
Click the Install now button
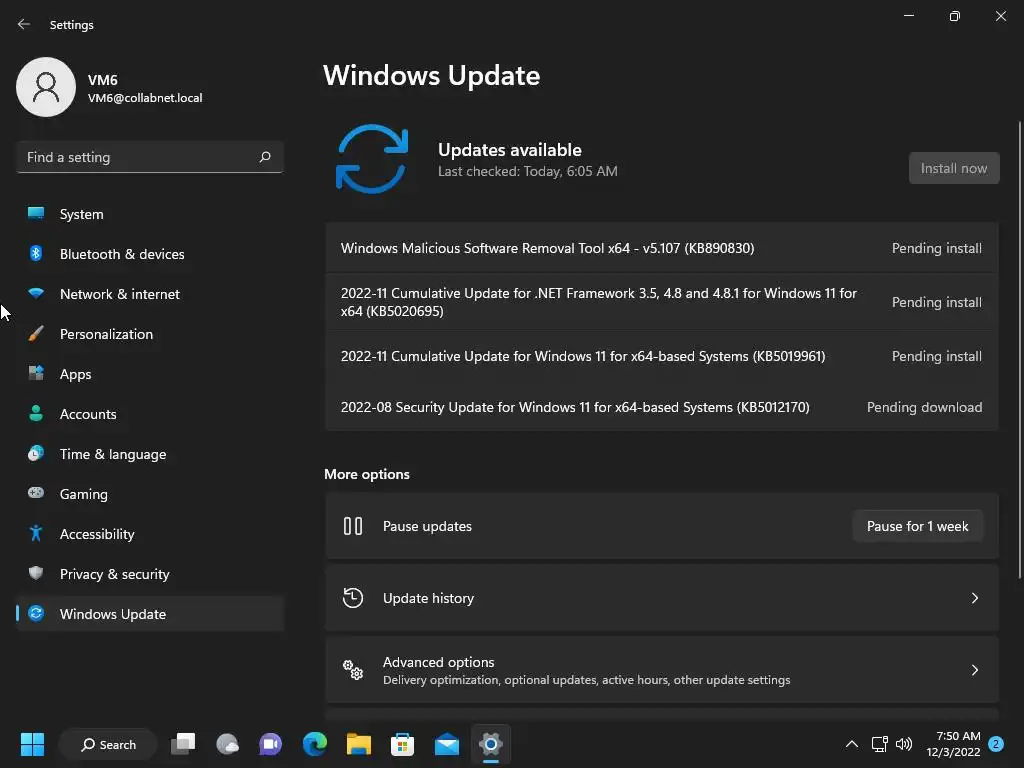pyautogui.click(x=953, y=168)
